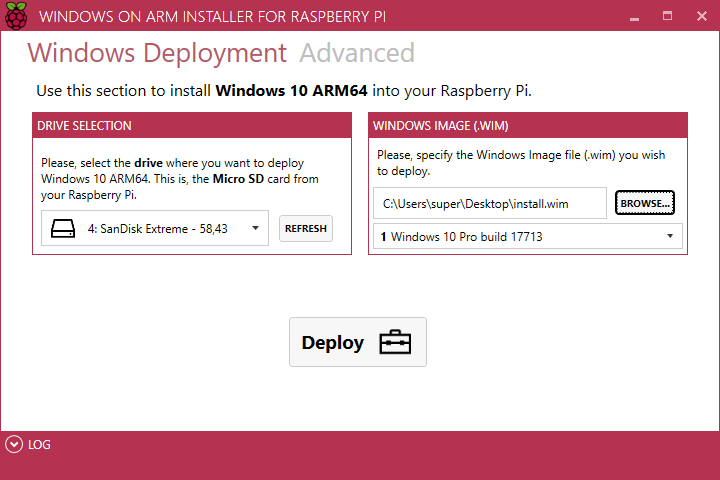Click the toolbox icon on the Deploy button
Viewport: 720px width, 480px height.
[394, 343]
